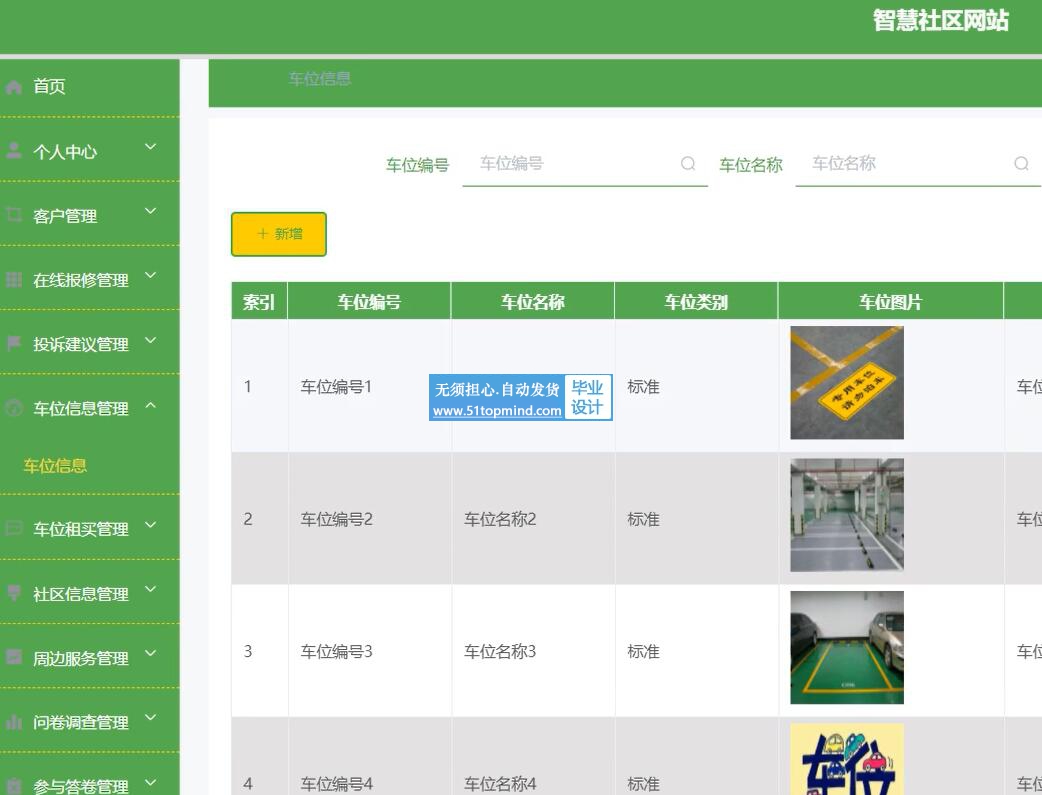Select the 车位信息 submenu item
Image resolution: width=1042 pixels, height=795 pixels.
[x=55, y=466]
